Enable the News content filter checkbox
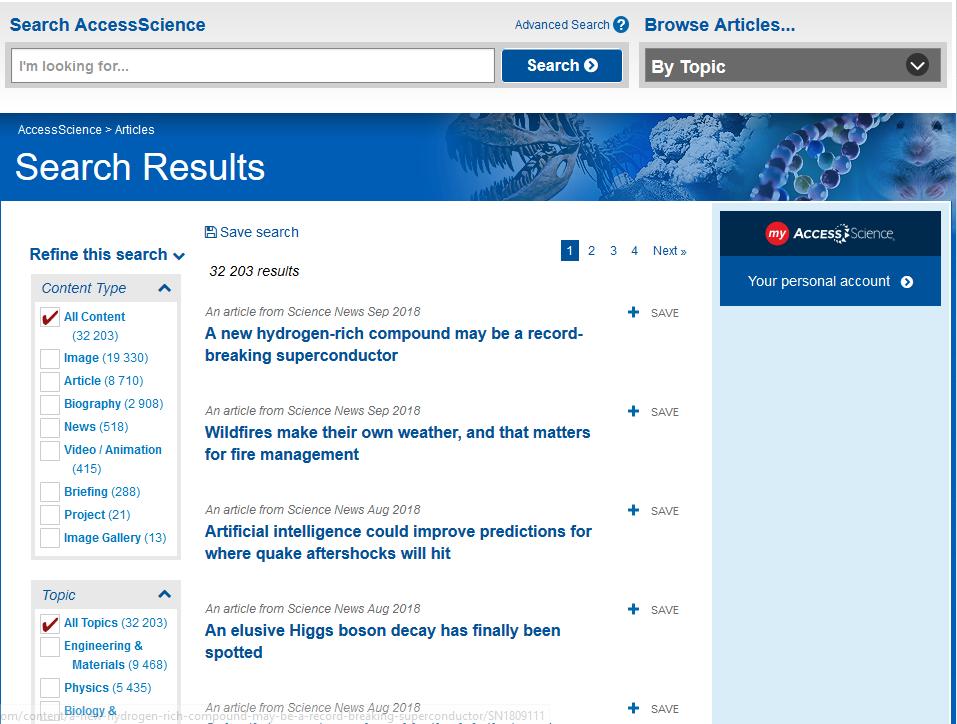 click(50, 427)
